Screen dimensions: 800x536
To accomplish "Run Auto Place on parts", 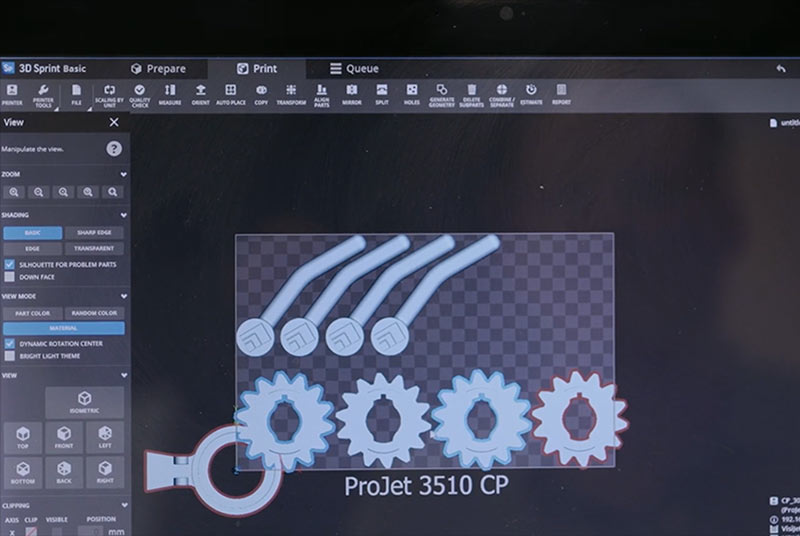I will (231, 95).
